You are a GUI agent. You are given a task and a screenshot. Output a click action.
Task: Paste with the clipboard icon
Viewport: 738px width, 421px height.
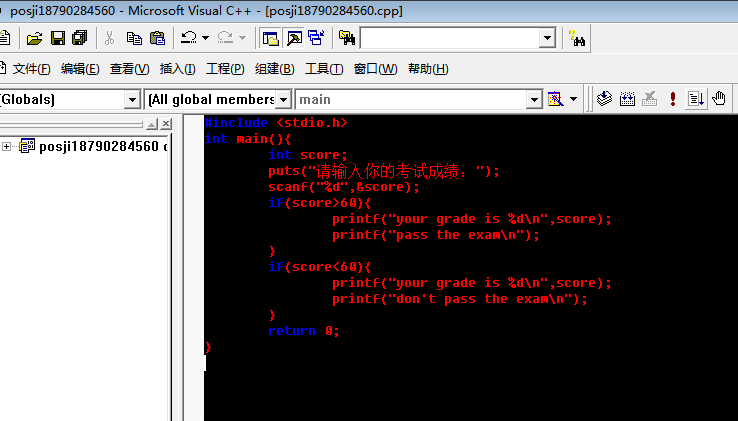coord(157,38)
